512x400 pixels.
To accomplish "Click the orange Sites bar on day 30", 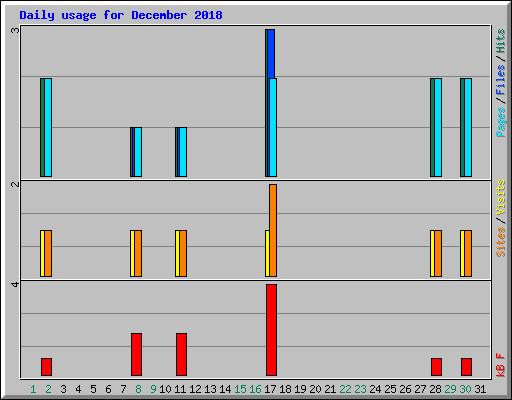I will [468, 253].
